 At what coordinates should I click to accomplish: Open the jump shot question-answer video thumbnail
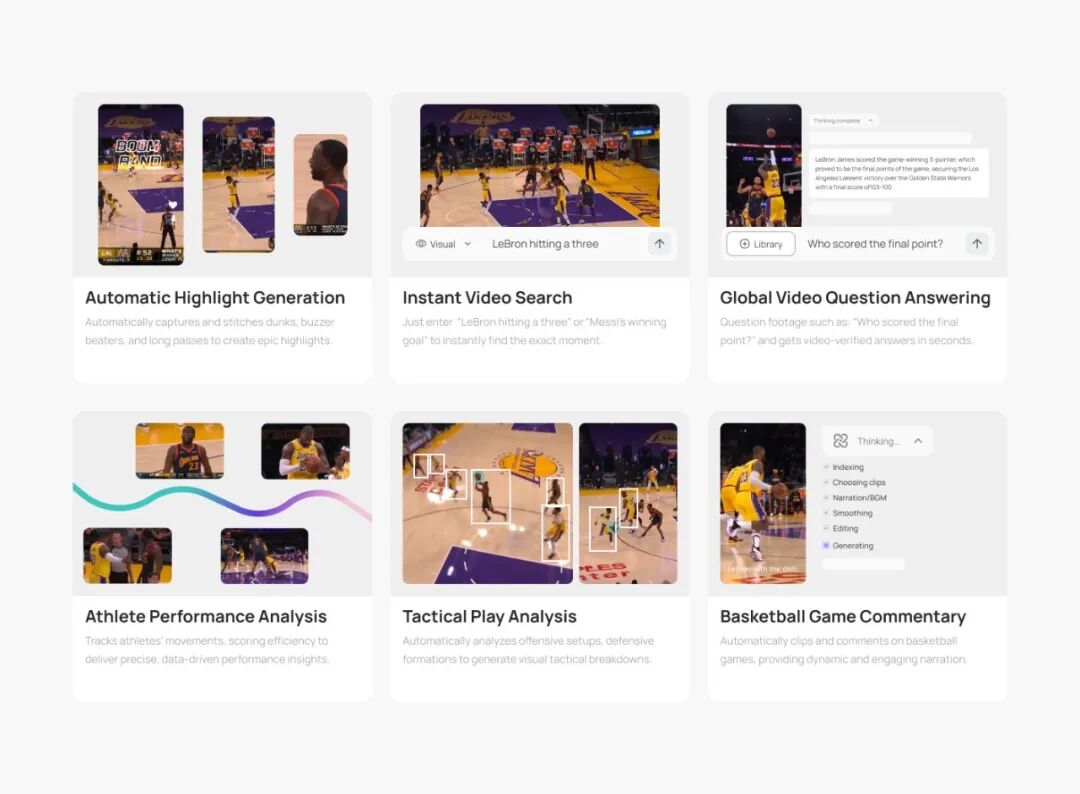(x=764, y=165)
